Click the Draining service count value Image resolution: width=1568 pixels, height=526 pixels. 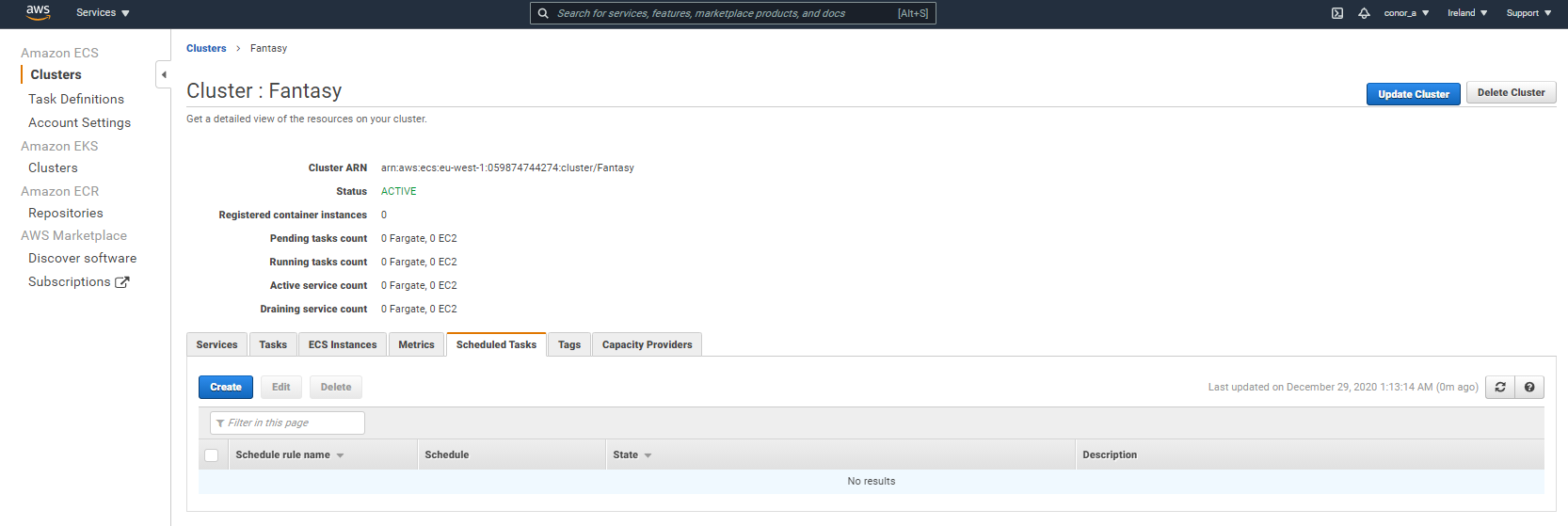(419, 309)
